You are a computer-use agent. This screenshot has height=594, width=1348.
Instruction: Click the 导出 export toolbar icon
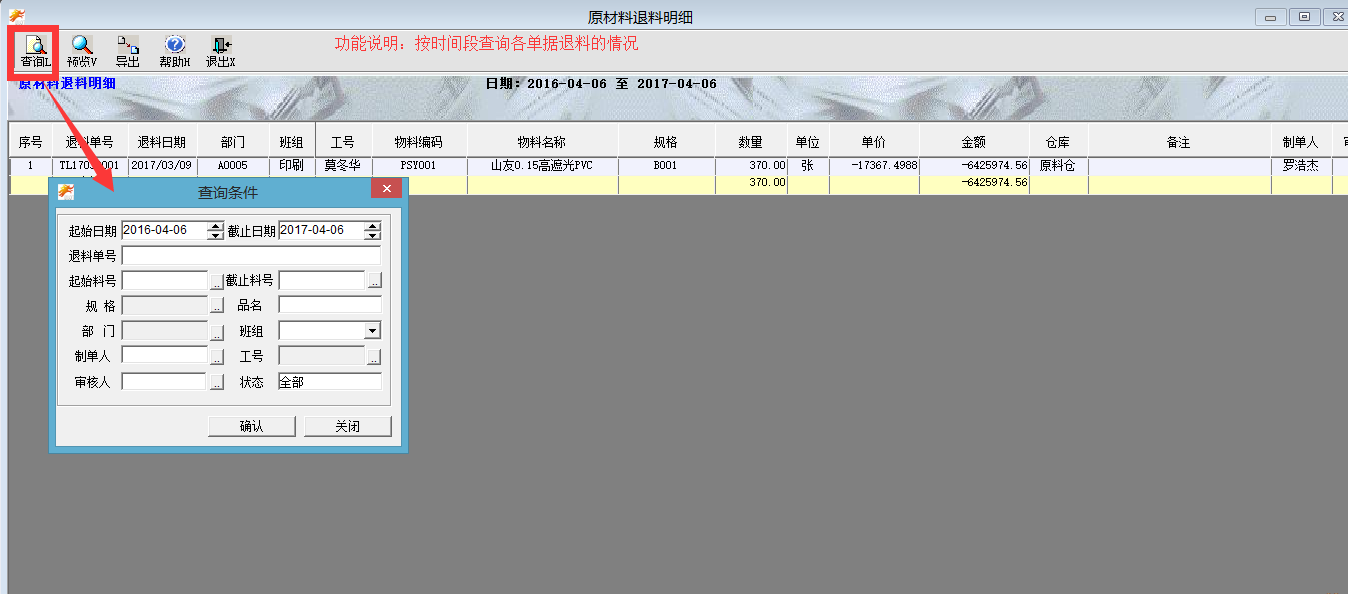(128, 51)
